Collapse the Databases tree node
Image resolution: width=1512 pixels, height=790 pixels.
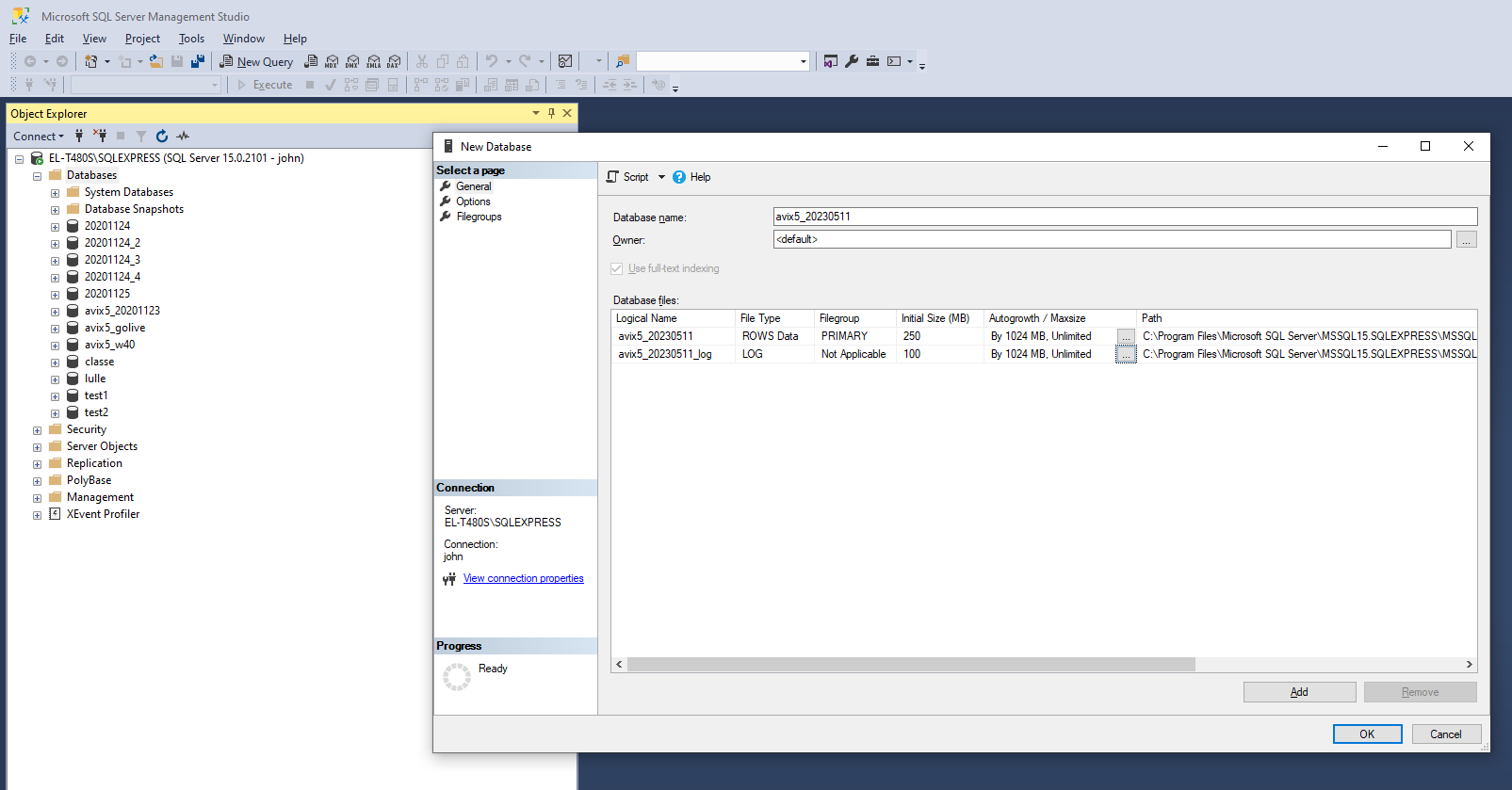click(37, 176)
